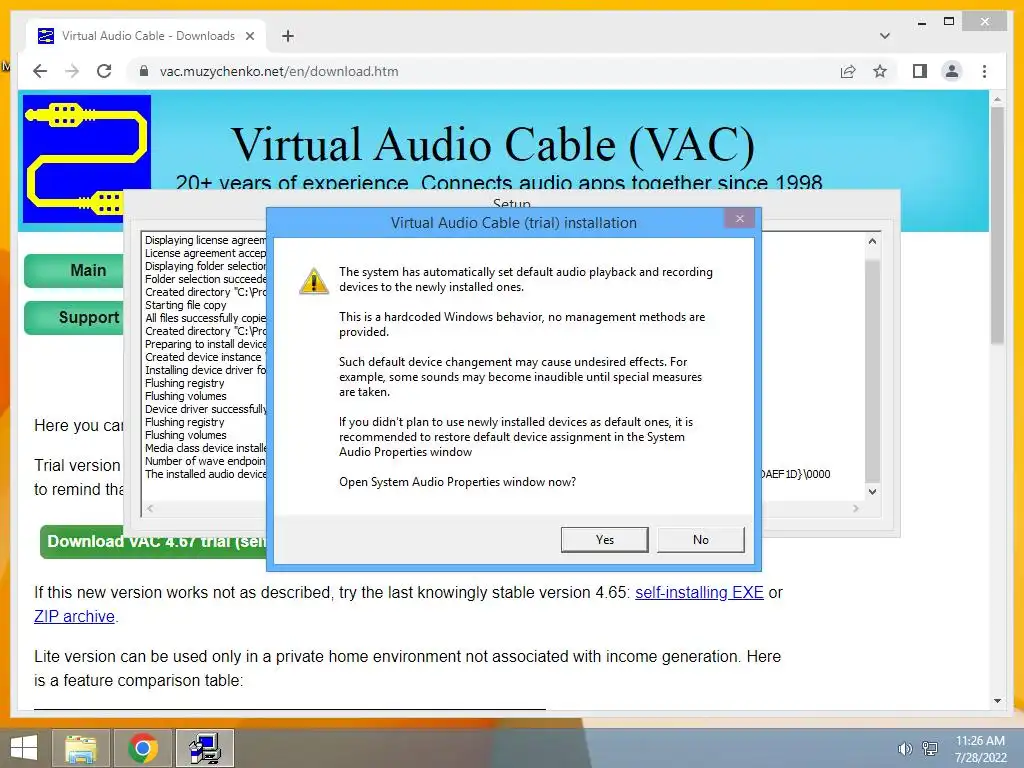Open the Chrome profile icon
The image size is (1024, 768).
coord(952,71)
